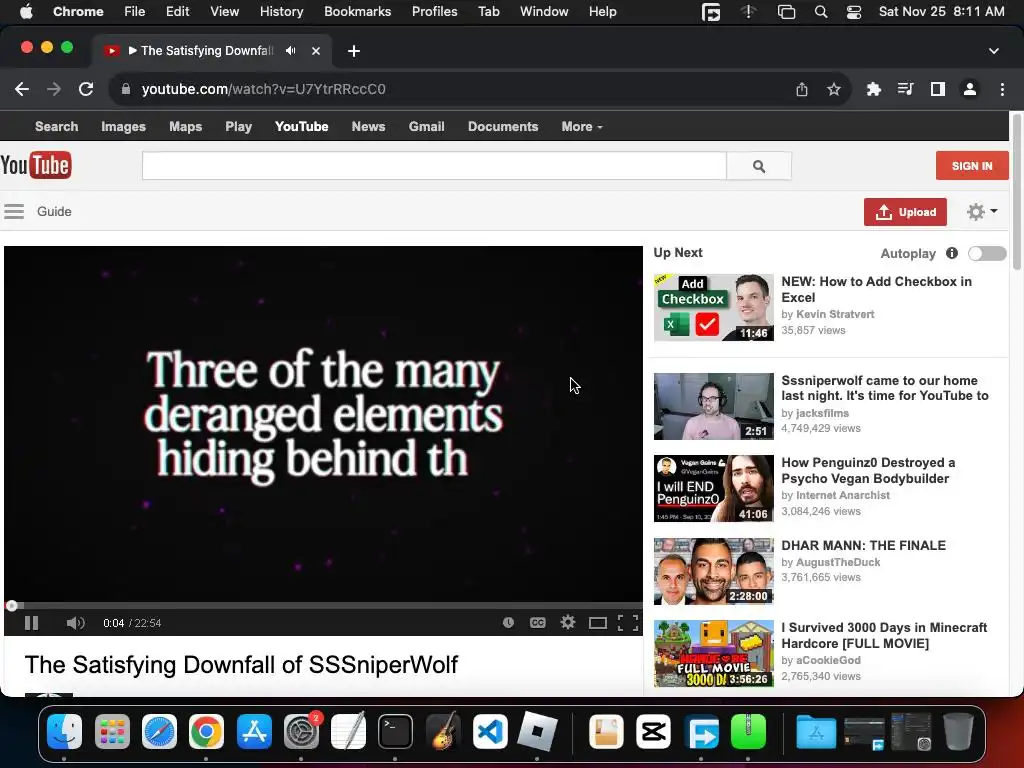The width and height of the screenshot is (1024, 768).
Task: Open News in the Google bar
Action: (368, 127)
